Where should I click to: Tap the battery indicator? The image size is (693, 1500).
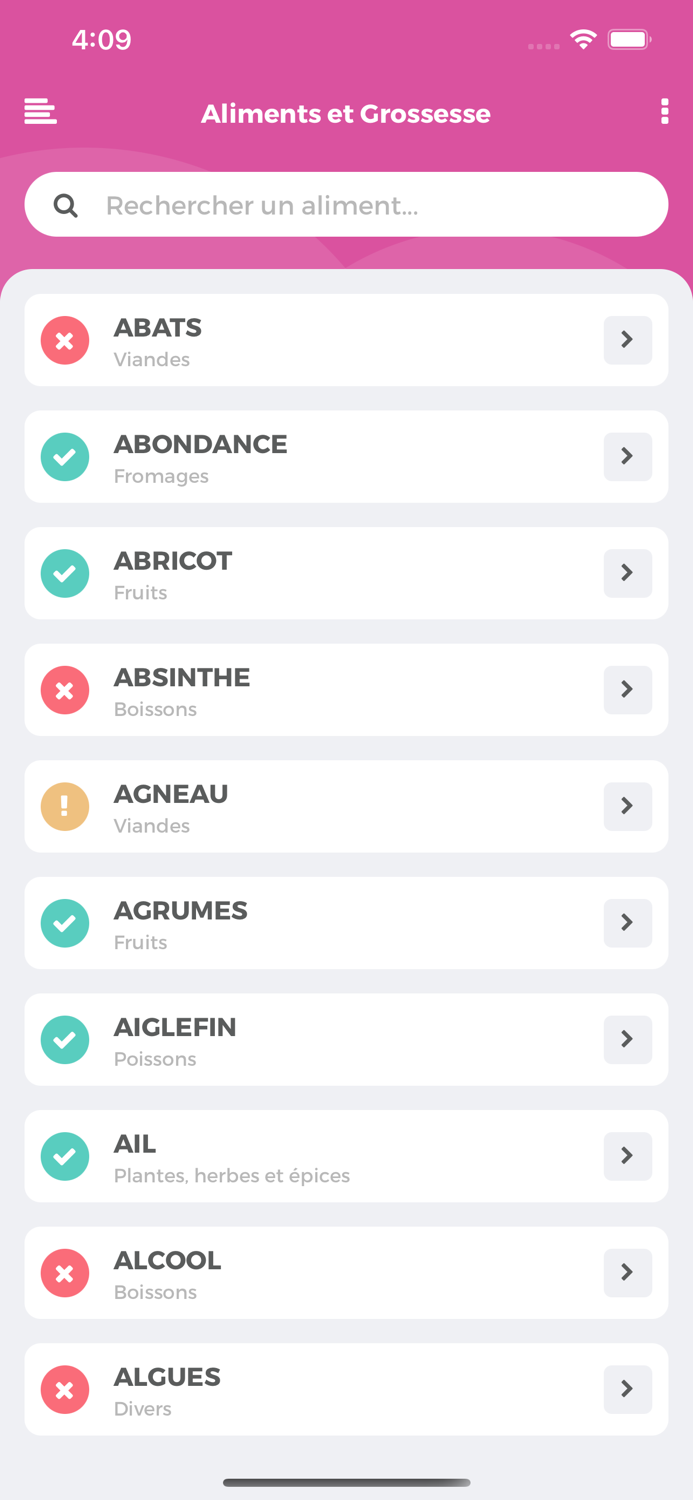[x=629, y=40]
